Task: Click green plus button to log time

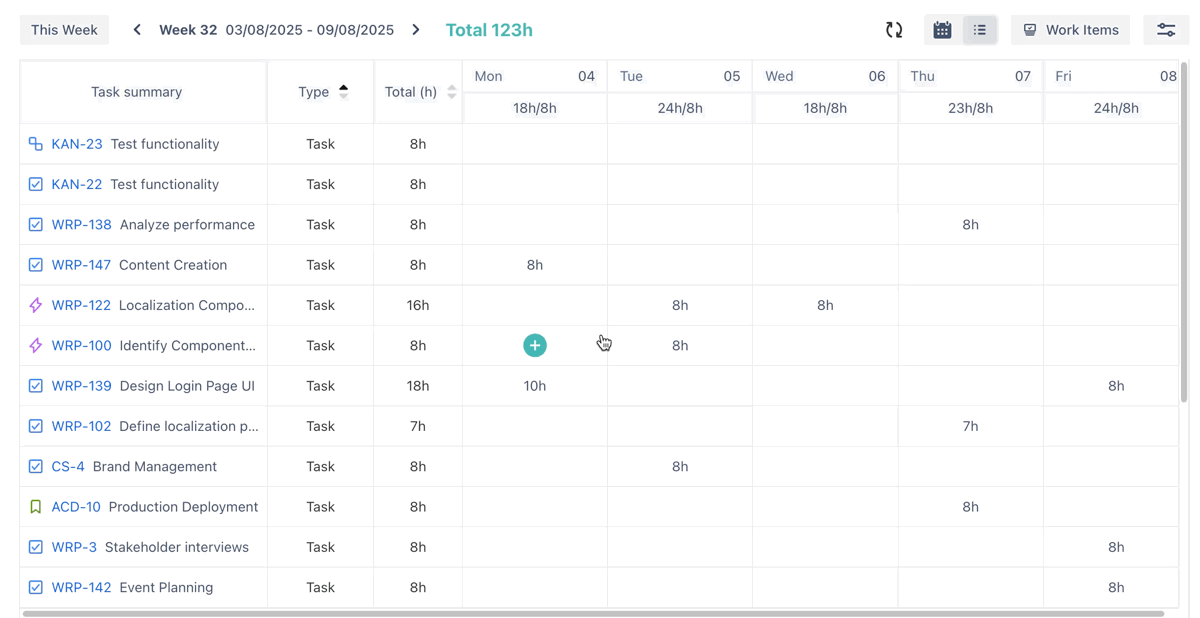Action: point(535,345)
